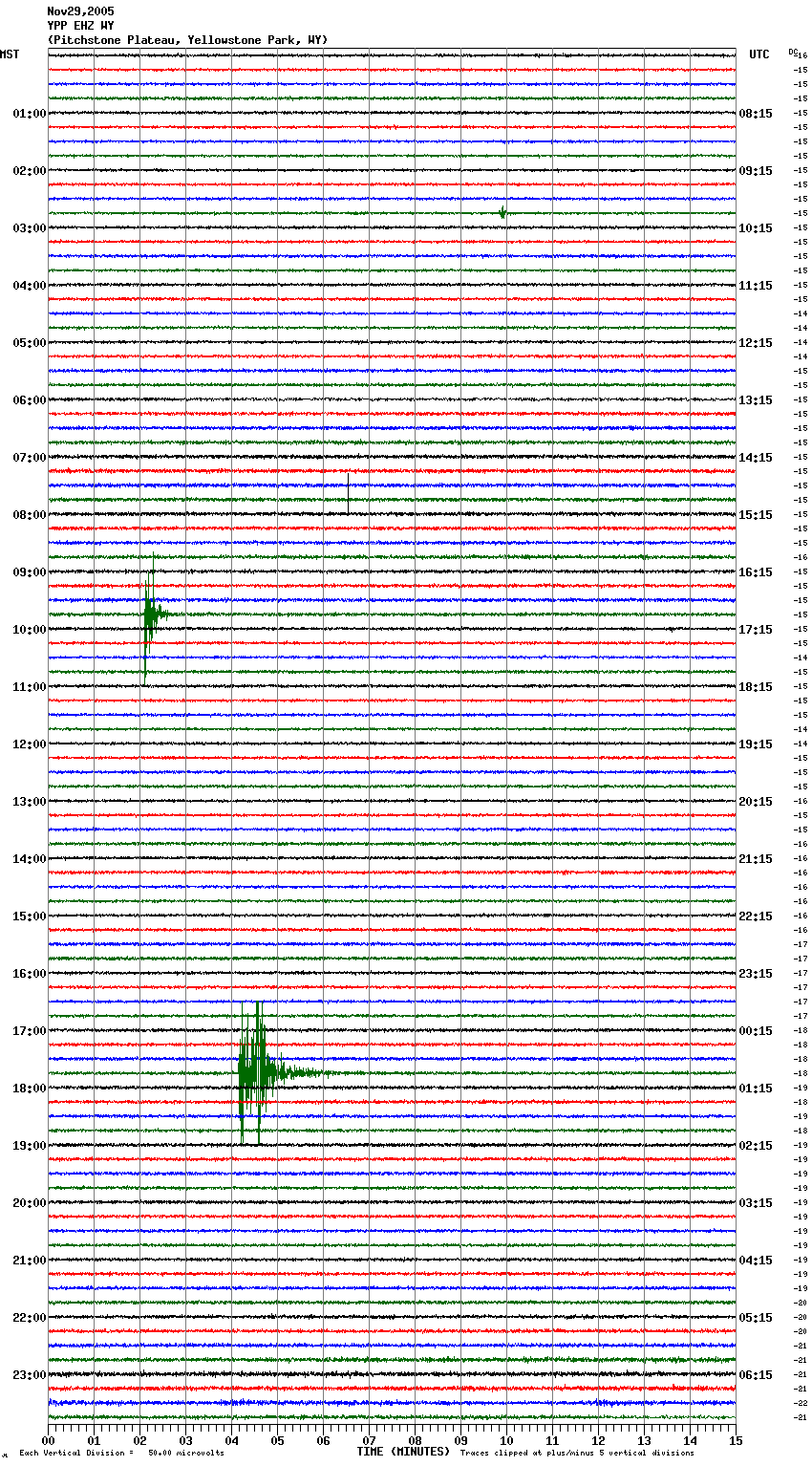The image size is (812, 1466).
Task: Select the 01:00 MST time label
Action: coord(29,114)
